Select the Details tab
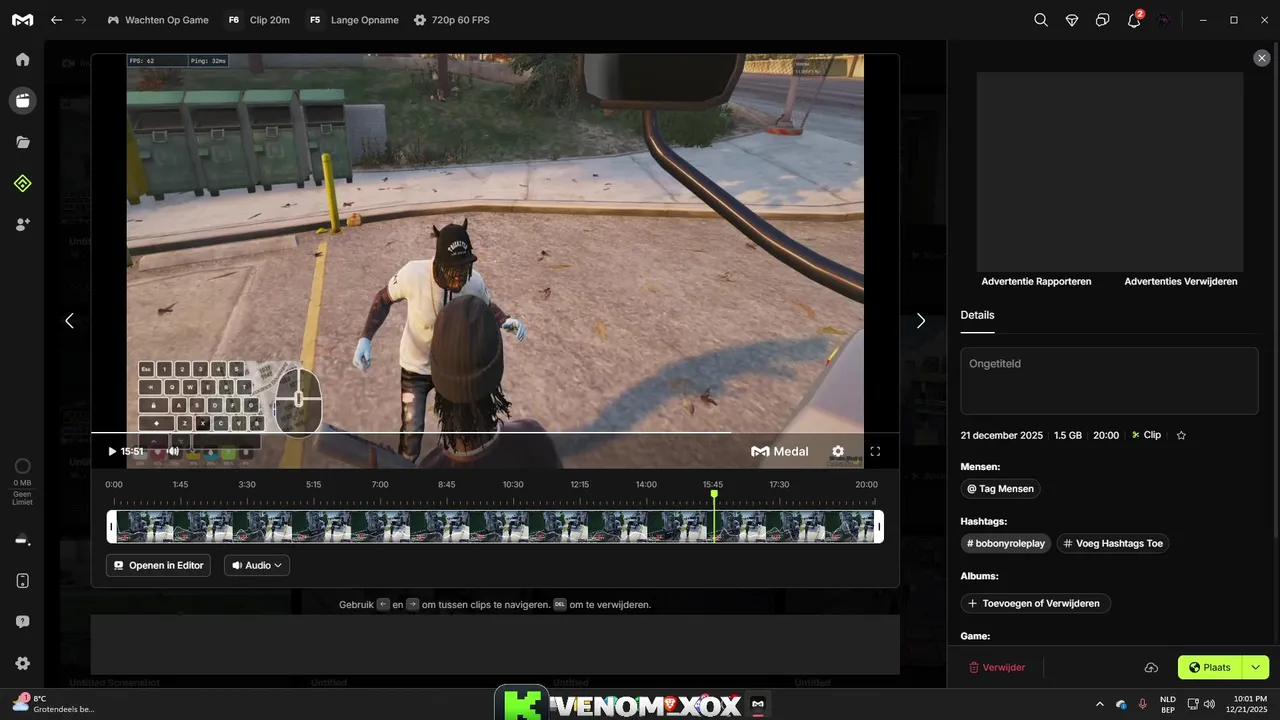The width and height of the screenshot is (1280, 720). click(977, 315)
